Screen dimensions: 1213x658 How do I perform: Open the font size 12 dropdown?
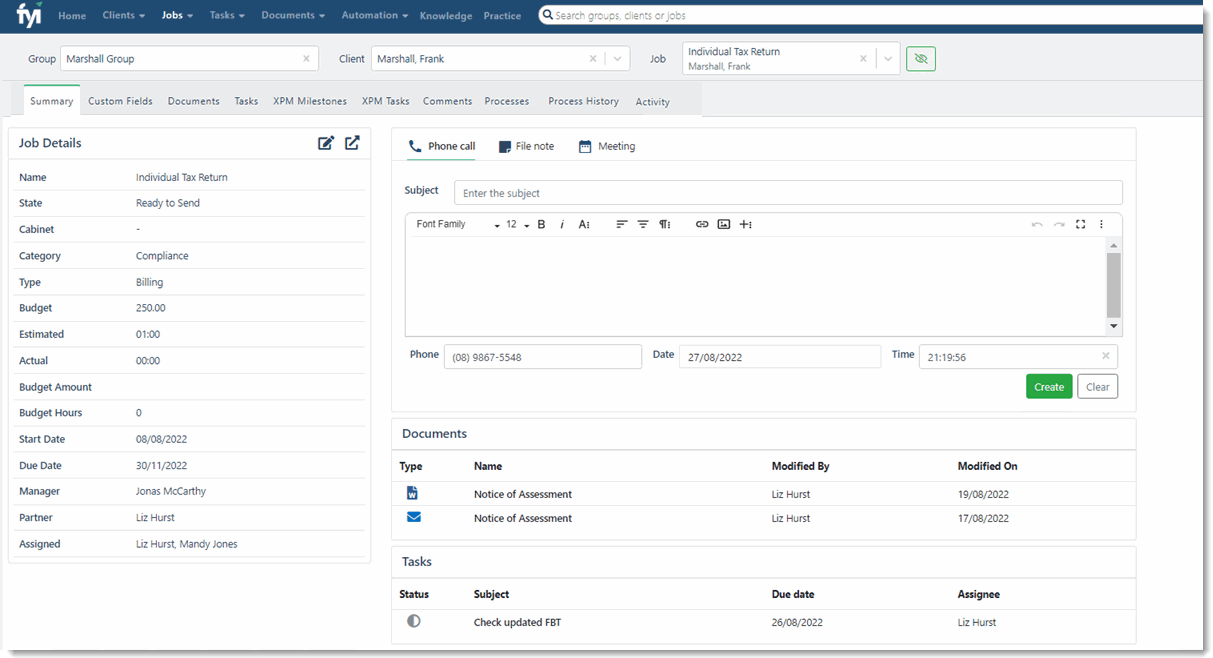click(x=517, y=225)
